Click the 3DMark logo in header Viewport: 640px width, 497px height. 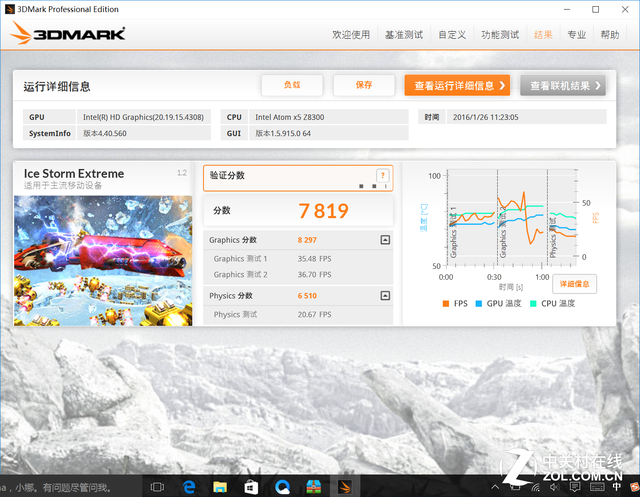[x=70, y=35]
